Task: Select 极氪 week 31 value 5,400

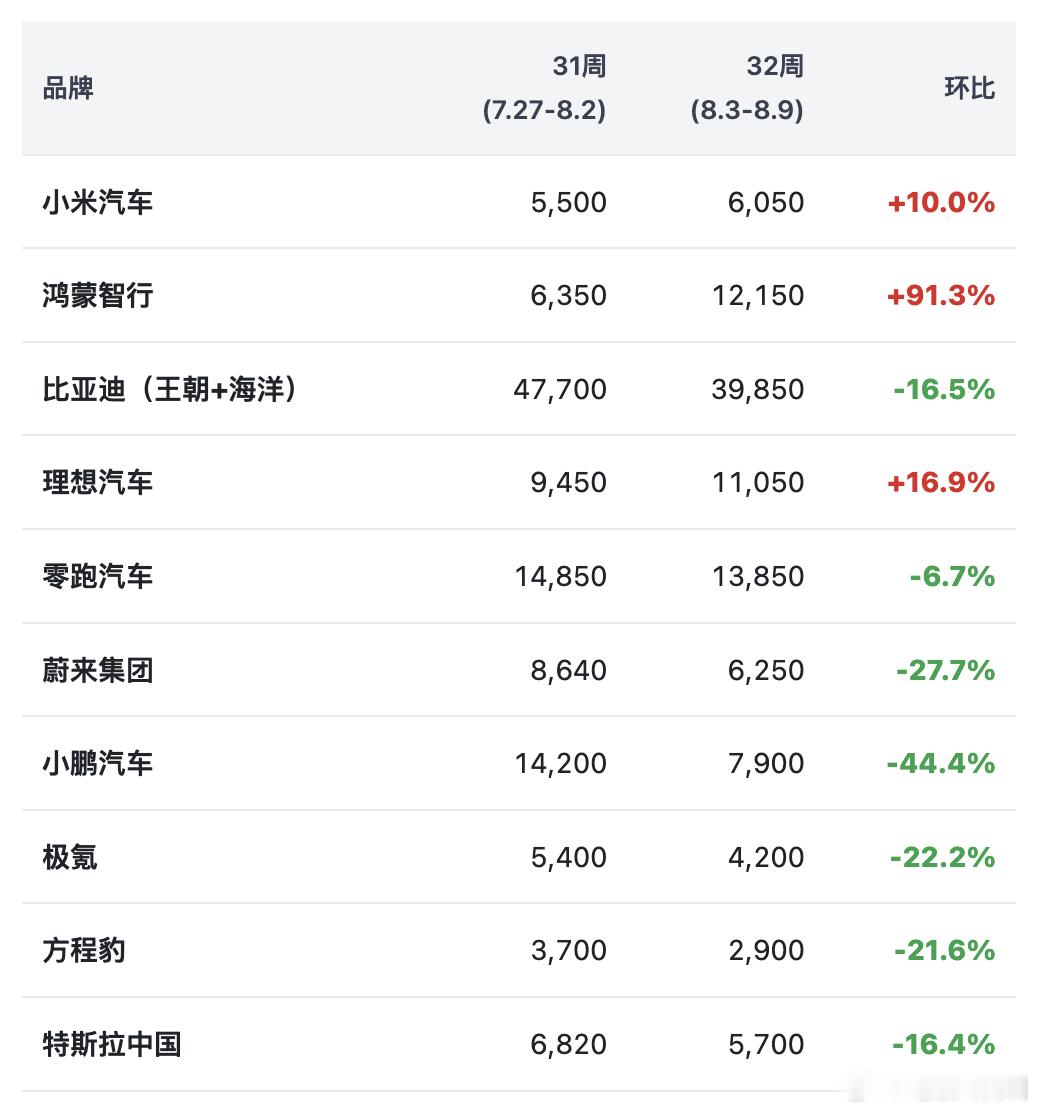Action: [569, 857]
